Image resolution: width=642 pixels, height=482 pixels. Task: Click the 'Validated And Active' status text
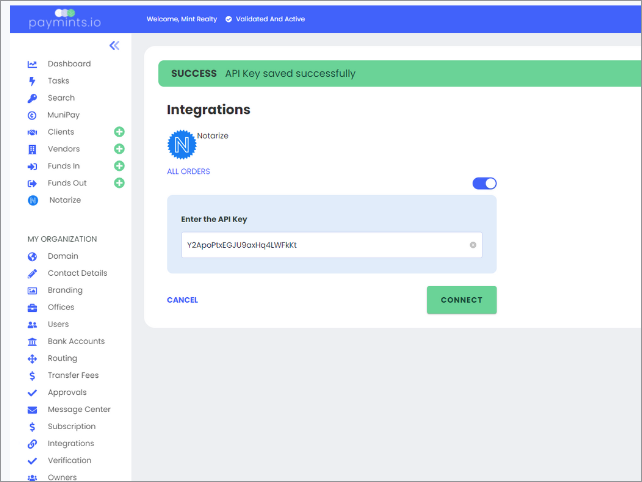(x=270, y=19)
